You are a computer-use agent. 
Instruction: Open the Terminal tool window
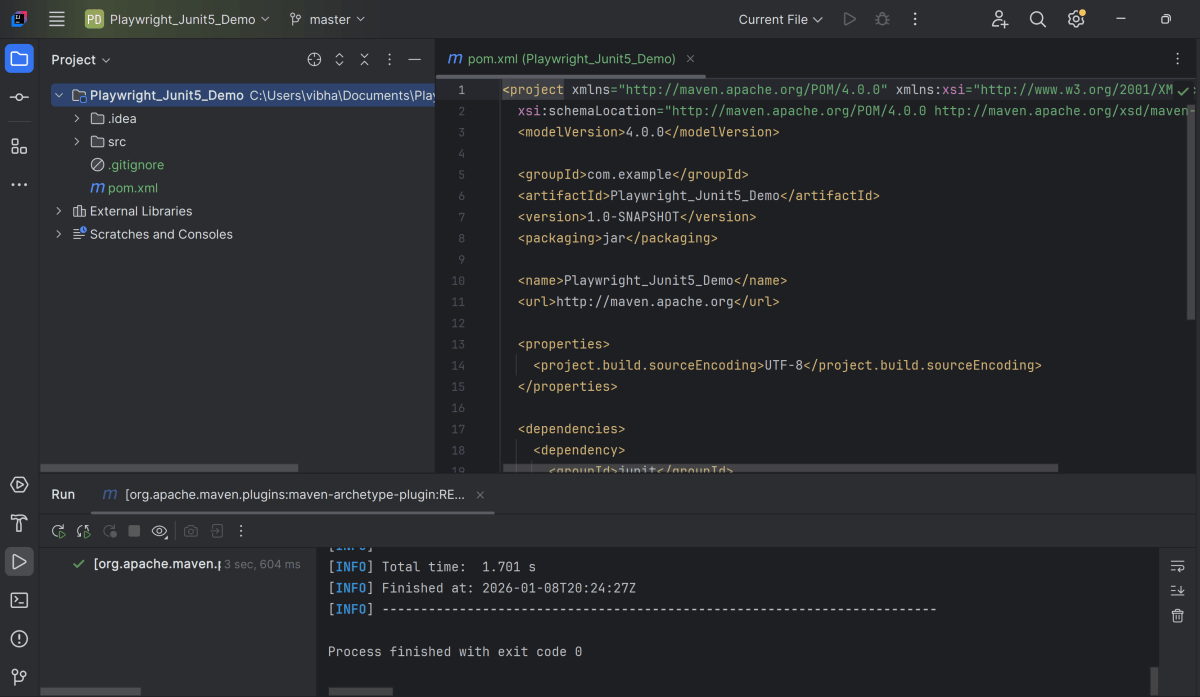[19, 600]
